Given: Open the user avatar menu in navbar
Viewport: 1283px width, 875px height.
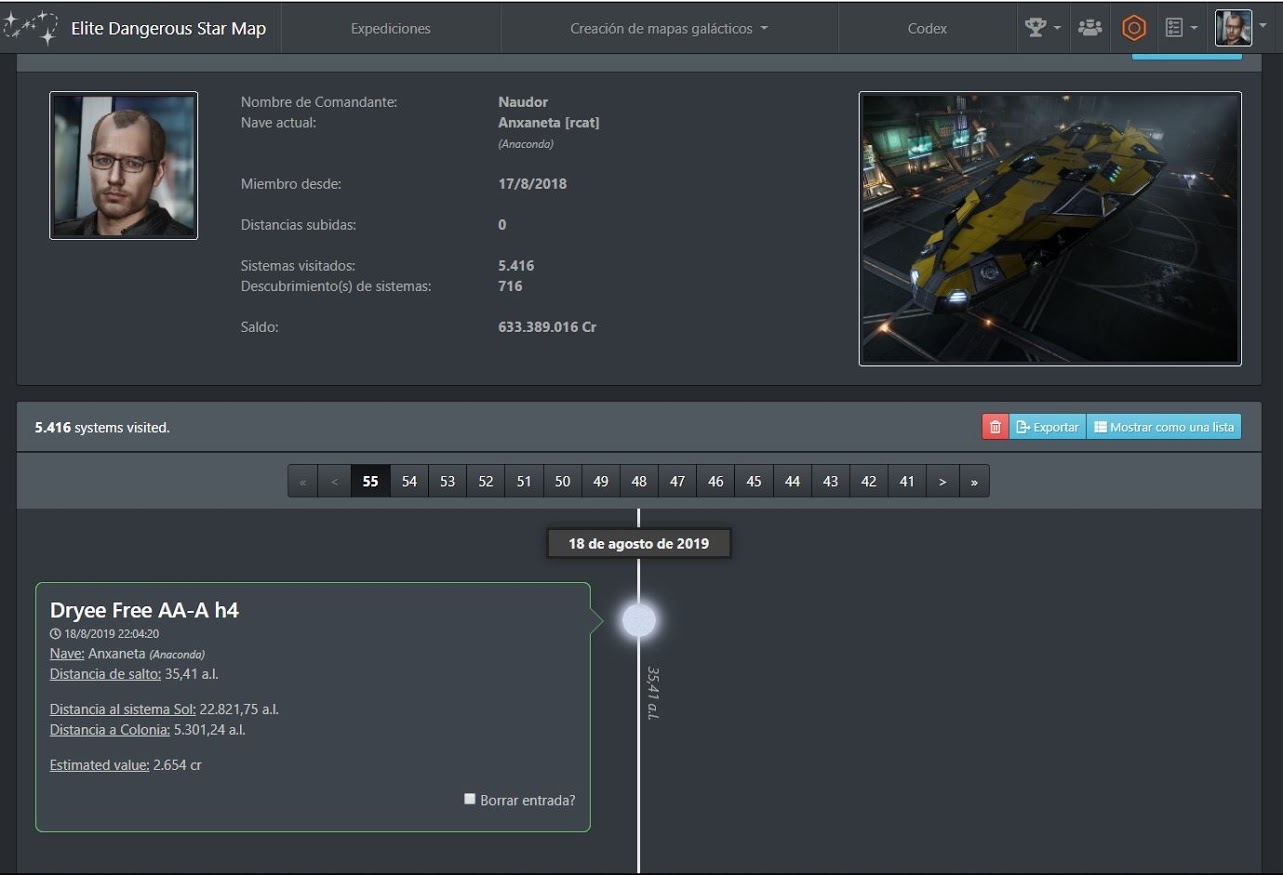Looking at the screenshot, I should [1240, 28].
